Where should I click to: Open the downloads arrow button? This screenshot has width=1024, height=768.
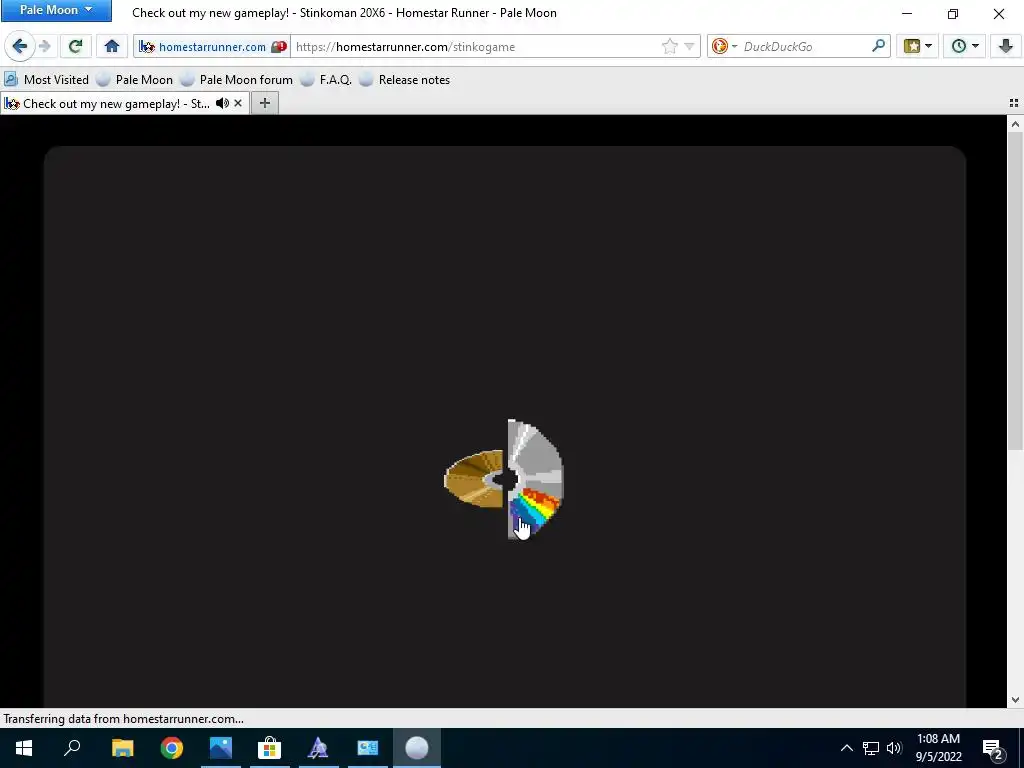pyautogui.click(x=1006, y=46)
